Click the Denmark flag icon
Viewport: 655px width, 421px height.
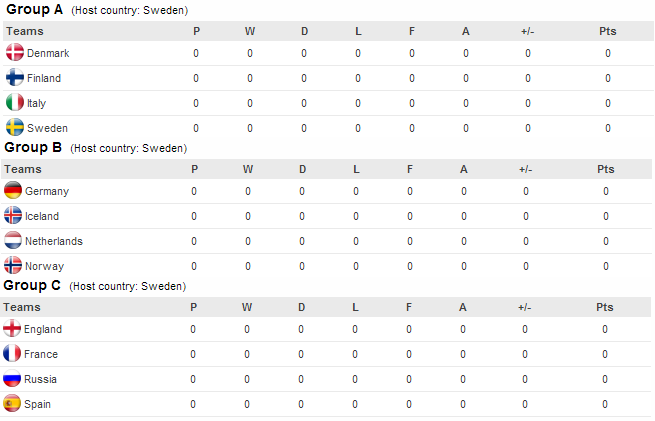click(x=15, y=53)
